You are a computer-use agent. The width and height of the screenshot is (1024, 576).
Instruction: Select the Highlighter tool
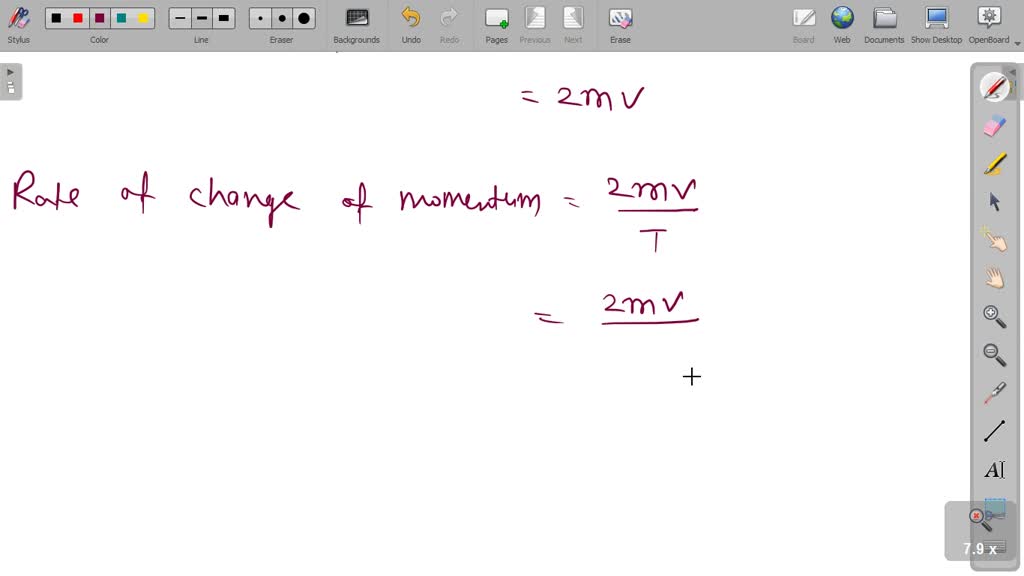(x=994, y=164)
